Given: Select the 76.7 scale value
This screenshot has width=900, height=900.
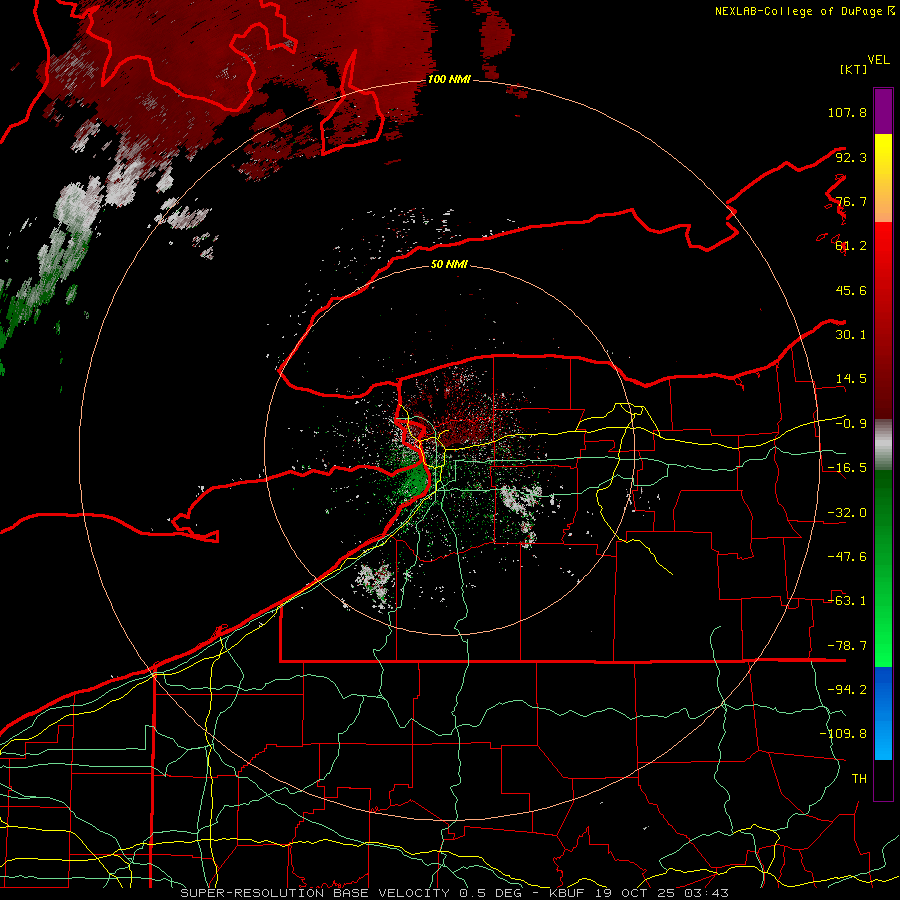Looking at the screenshot, I should pyautogui.click(x=851, y=201).
